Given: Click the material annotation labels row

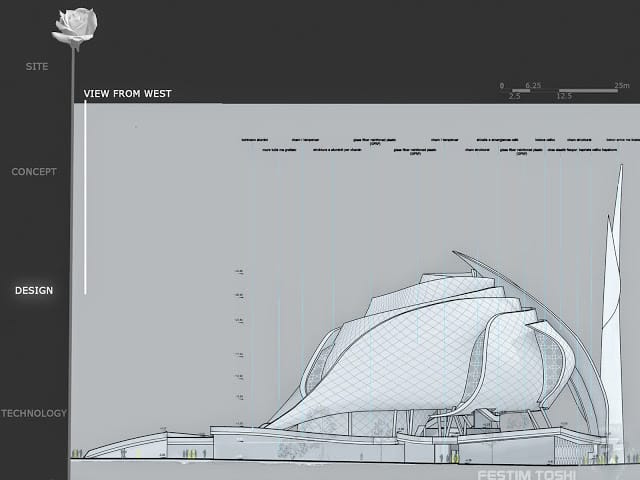Looking at the screenshot, I should (441, 147).
